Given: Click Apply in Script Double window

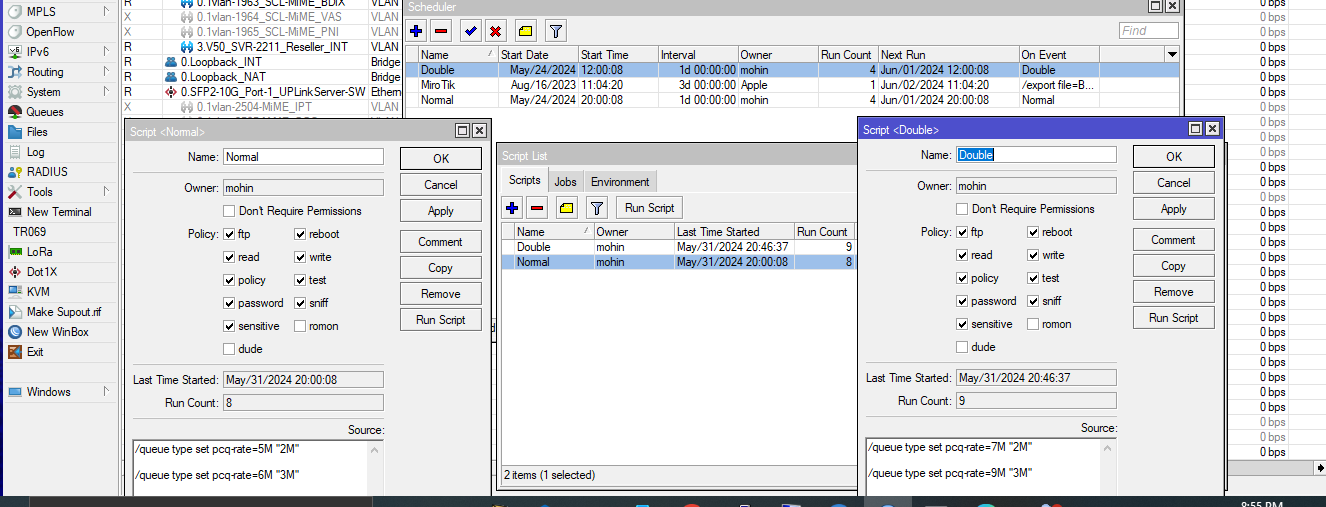Looking at the screenshot, I should pos(1174,209).
